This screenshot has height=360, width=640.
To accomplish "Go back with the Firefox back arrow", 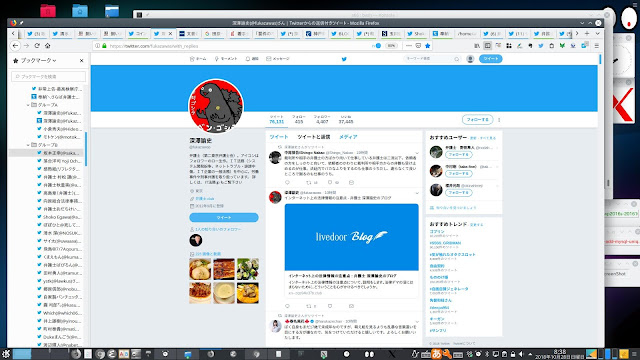I will tap(16, 46).
